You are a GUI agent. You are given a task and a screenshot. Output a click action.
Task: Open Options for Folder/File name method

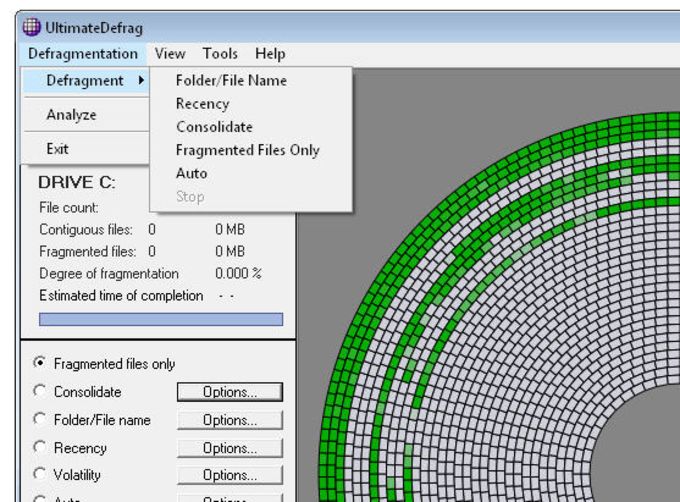pos(230,420)
